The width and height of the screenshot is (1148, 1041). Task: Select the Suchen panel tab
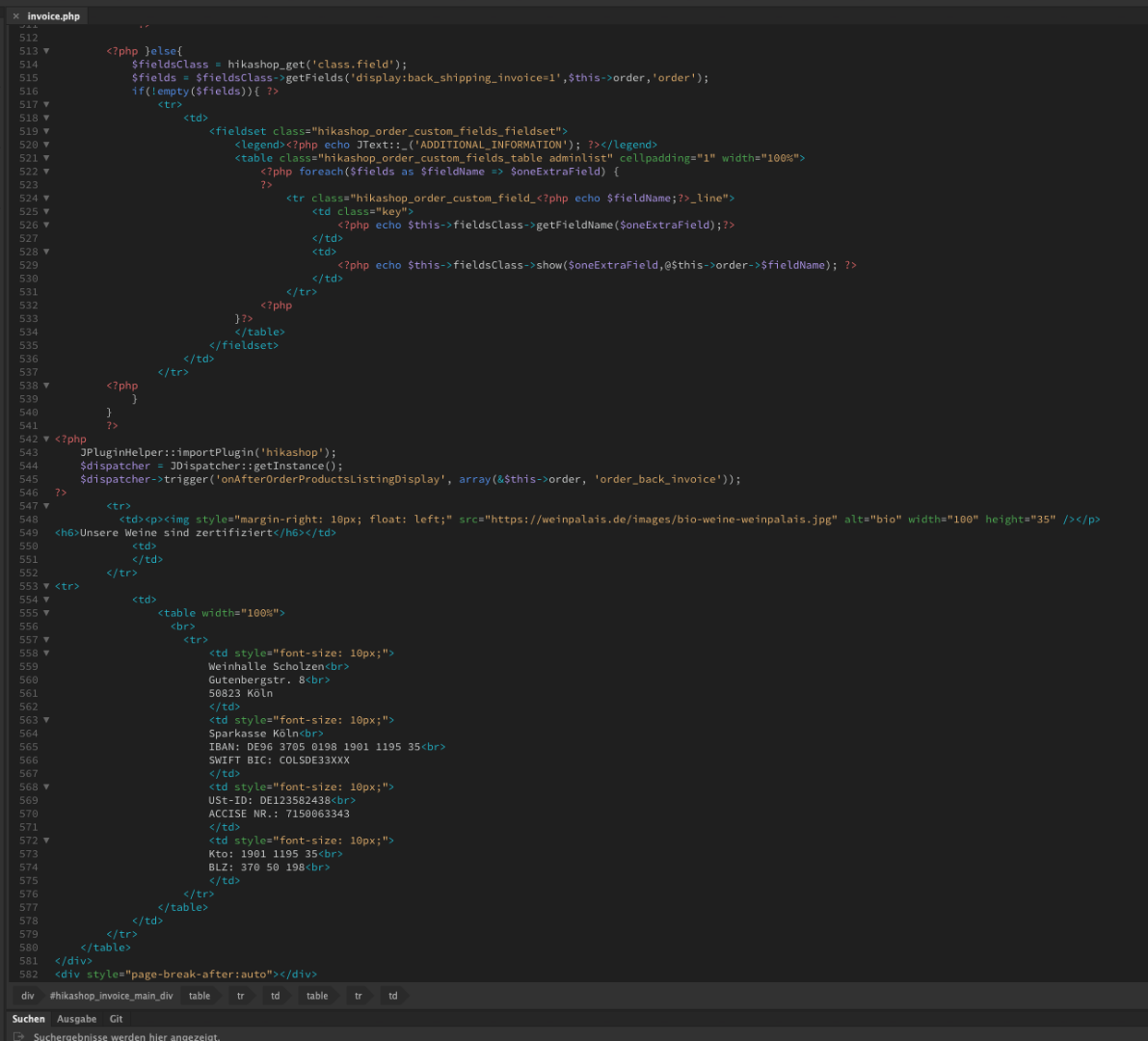click(28, 1019)
